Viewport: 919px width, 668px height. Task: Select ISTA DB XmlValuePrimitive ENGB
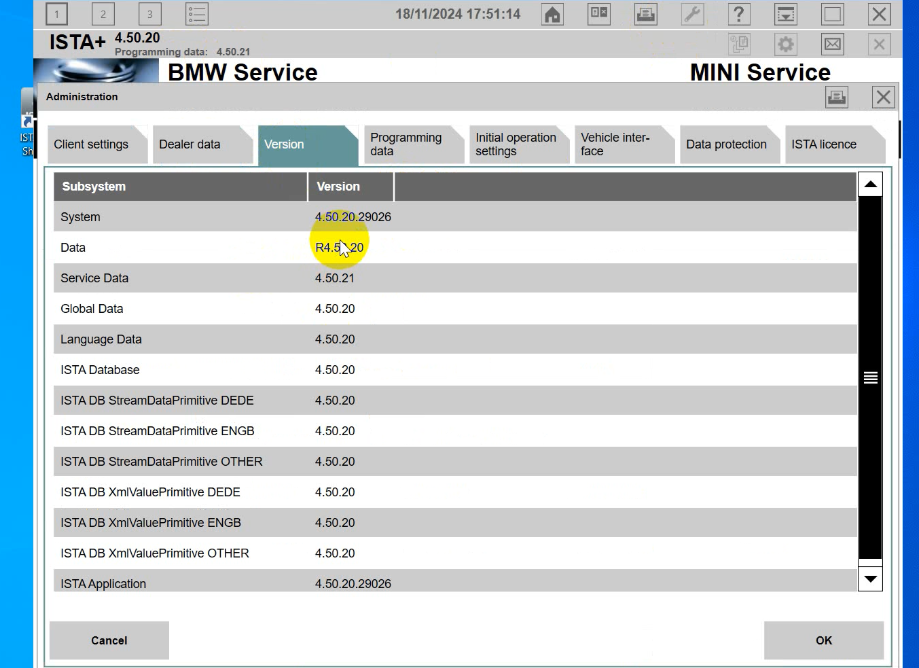tap(151, 523)
